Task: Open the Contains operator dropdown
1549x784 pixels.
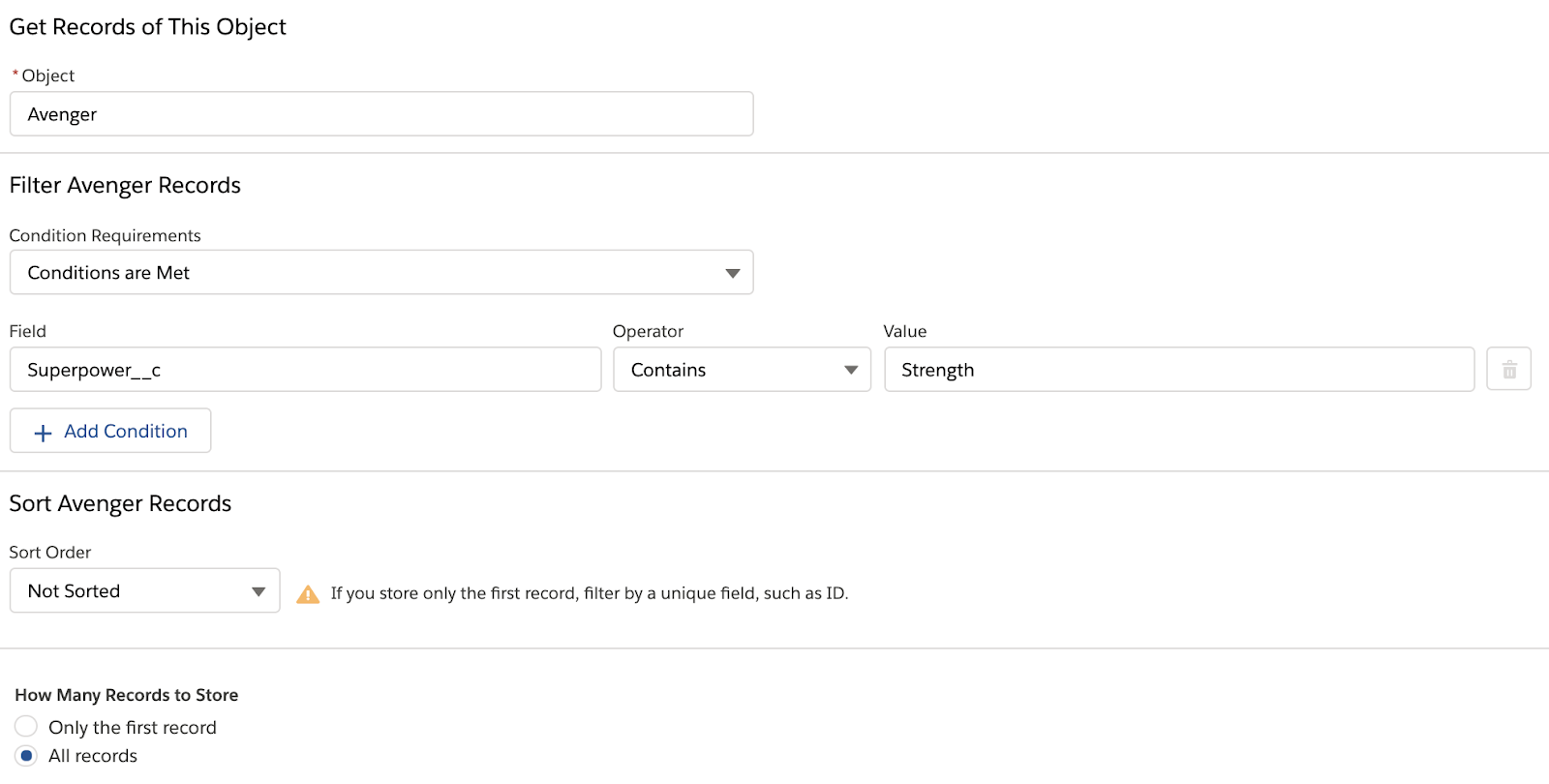Action: [742, 370]
